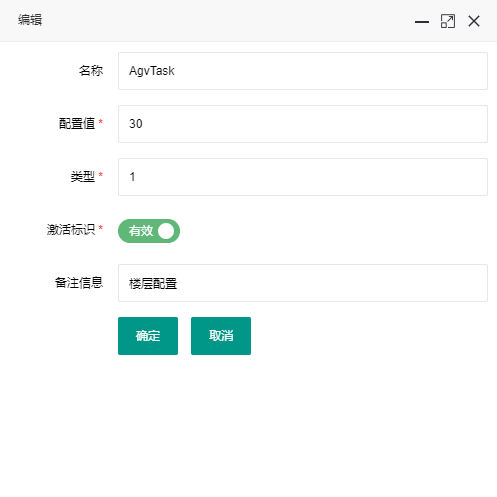This screenshot has width=497, height=497.
Task: Click blank dialog area below the buttons
Action: pyautogui.click(x=248, y=427)
